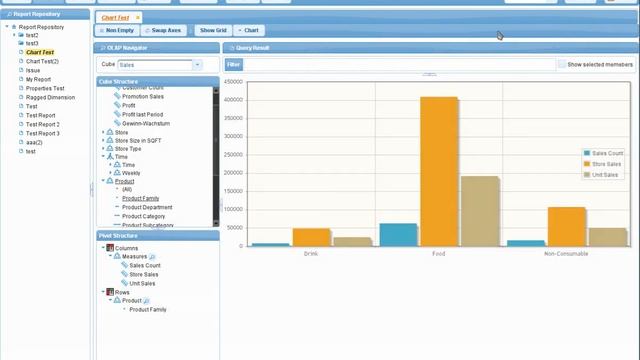
Task: Click the Store Size in SQFT dimension icon
Action: click(110, 140)
